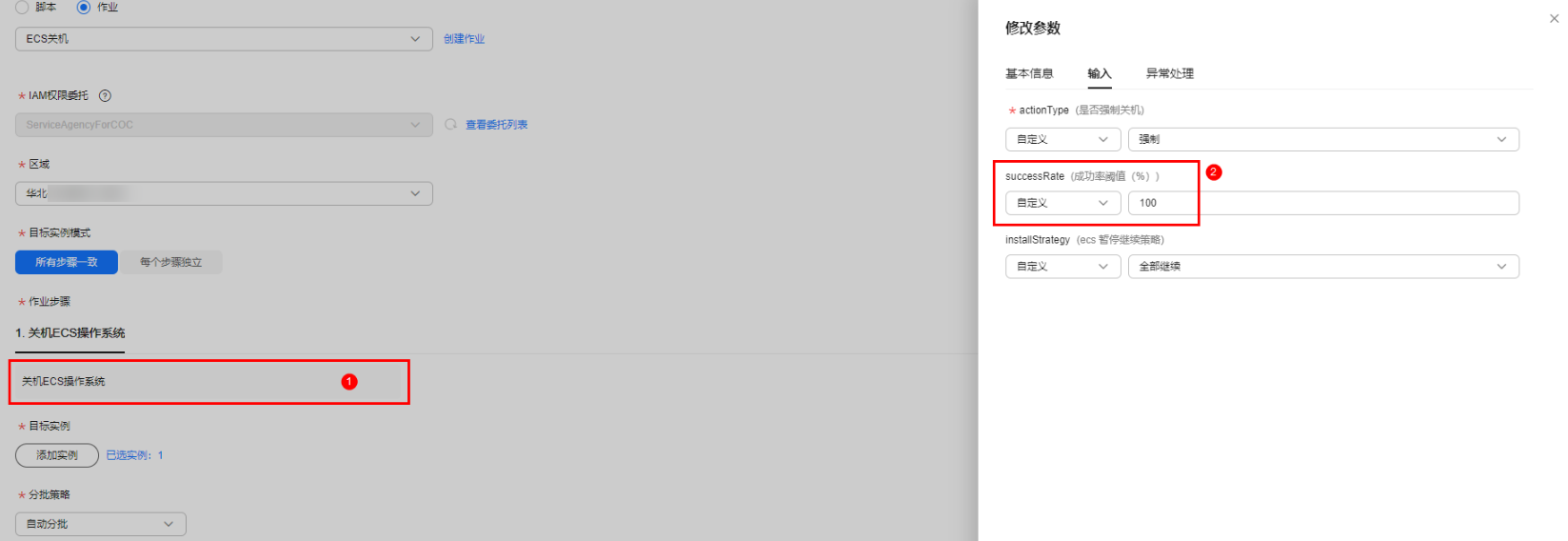
Task: Open successRate 自定义 type dropdown
Action: tap(1063, 203)
